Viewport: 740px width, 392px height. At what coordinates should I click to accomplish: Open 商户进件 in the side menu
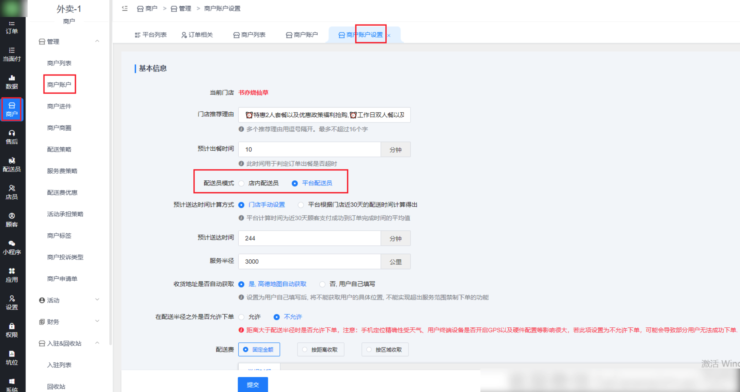(x=59, y=107)
